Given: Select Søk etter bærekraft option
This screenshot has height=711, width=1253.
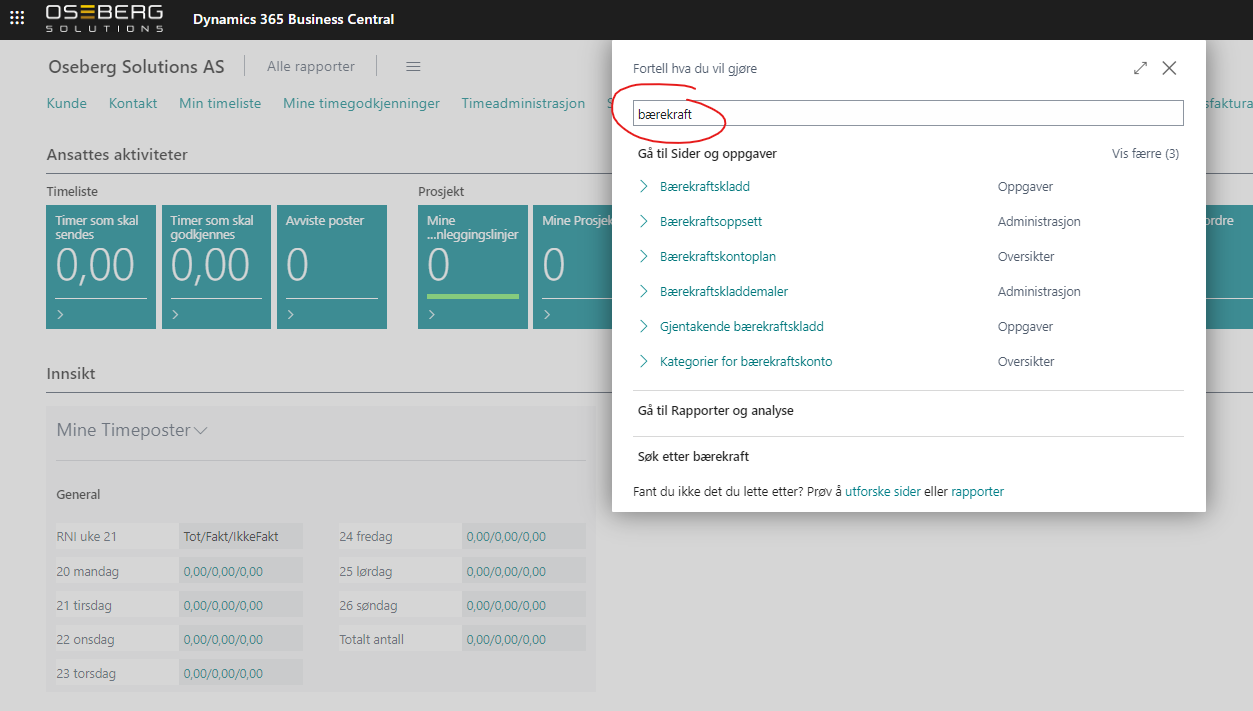Looking at the screenshot, I should pyautogui.click(x=693, y=457).
